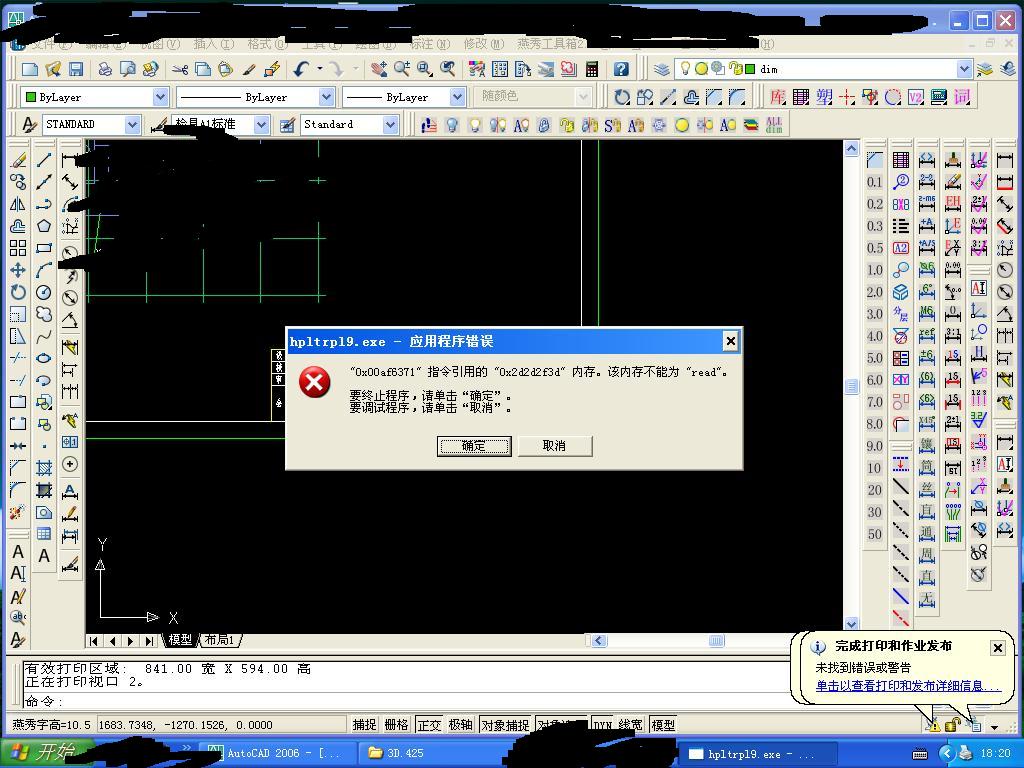Toggle 线宽 lineweight display in status bar
Screen dimensions: 1024x768
[x=630, y=724]
